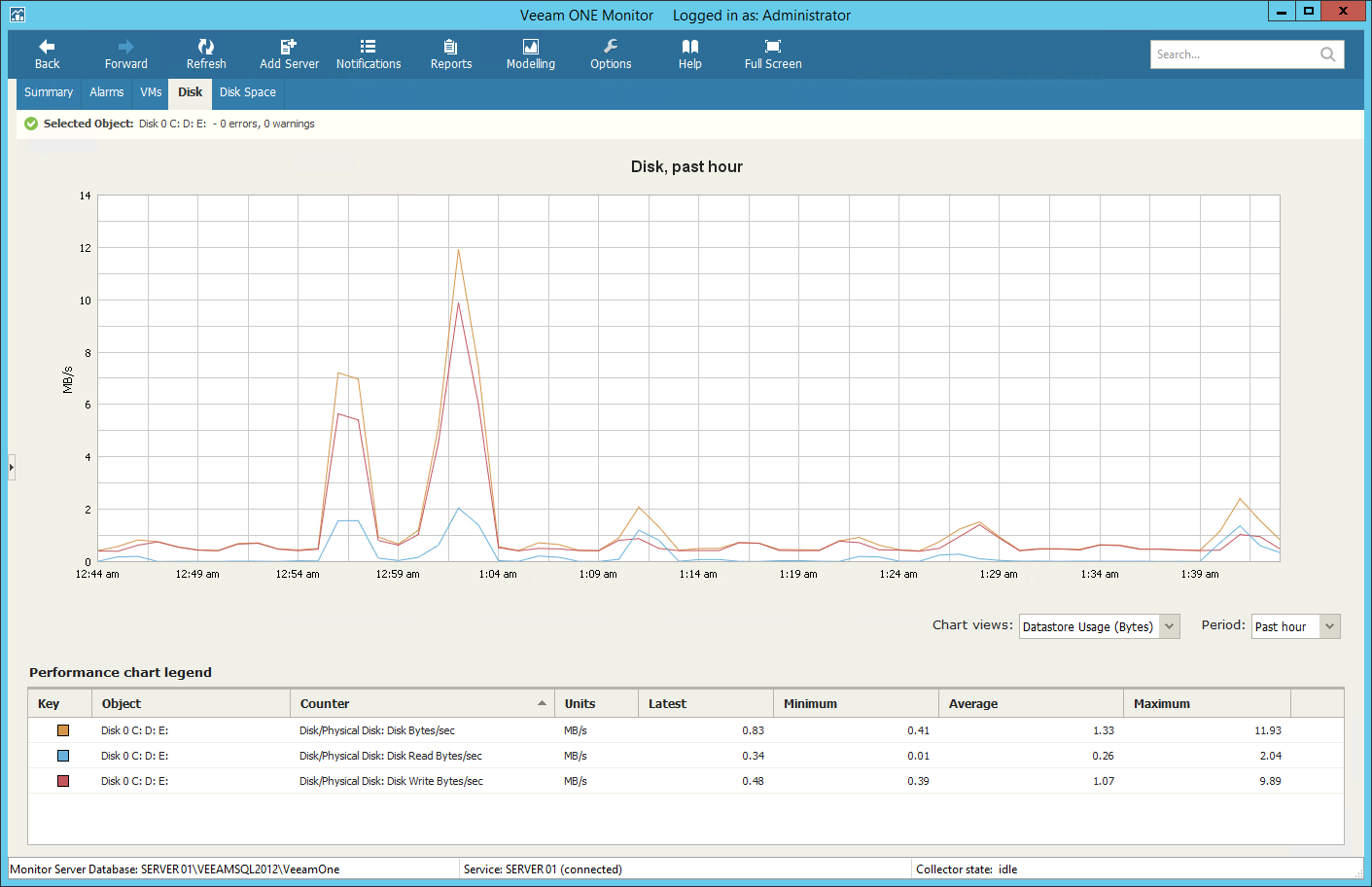Select the Disk Read Bytes/sec counter row
The width and height of the screenshot is (1372, 887).
coord(686,756)
